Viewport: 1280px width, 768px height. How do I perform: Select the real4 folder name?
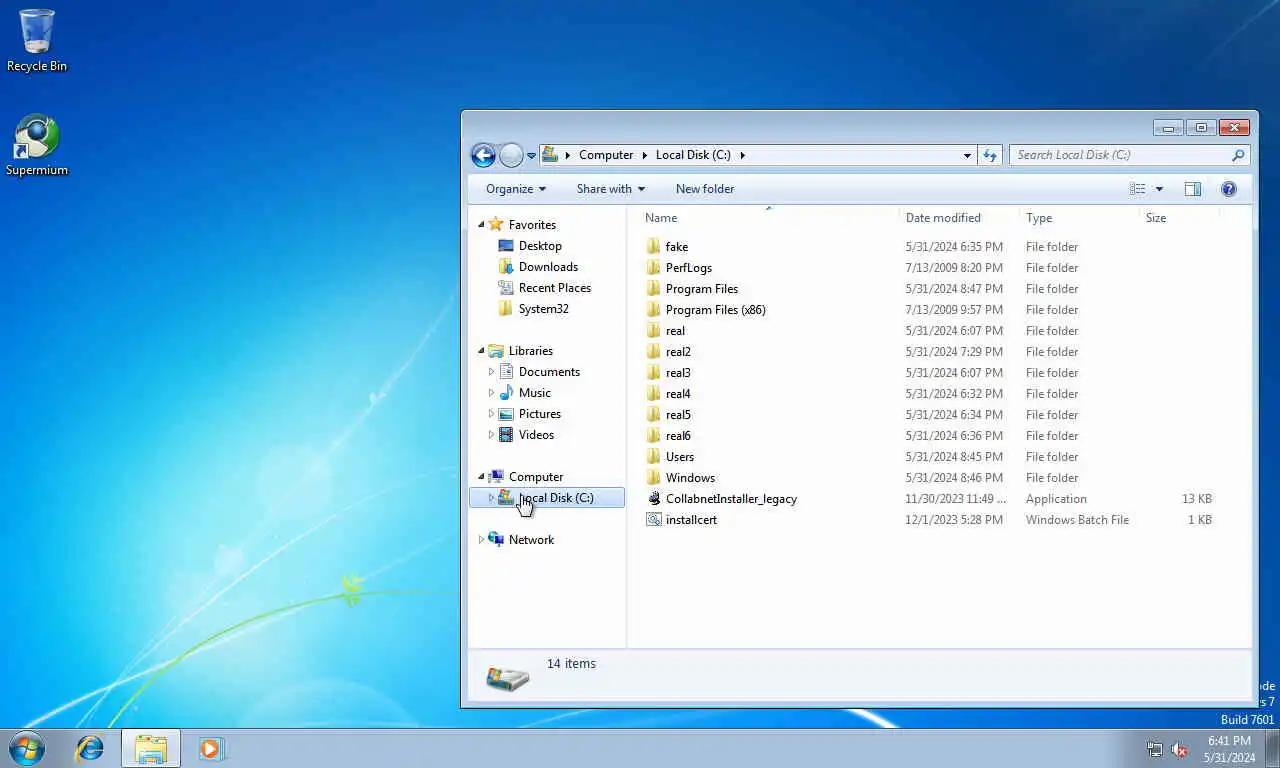(x=678, y=394)
